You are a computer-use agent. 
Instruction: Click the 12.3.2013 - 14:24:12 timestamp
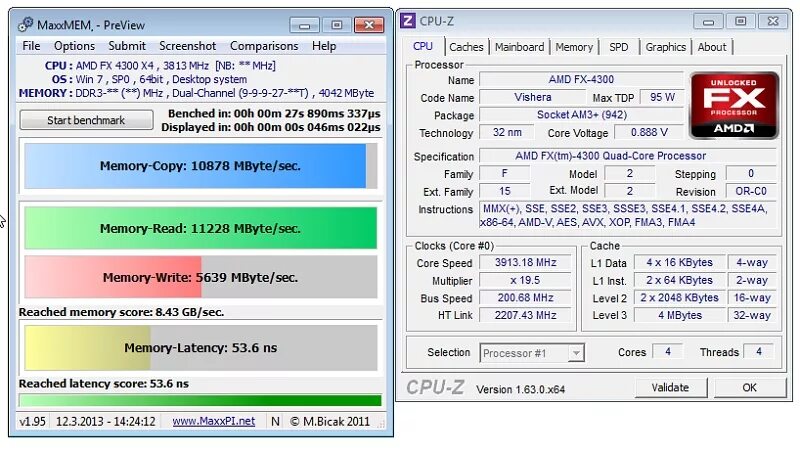click(106, 421)
